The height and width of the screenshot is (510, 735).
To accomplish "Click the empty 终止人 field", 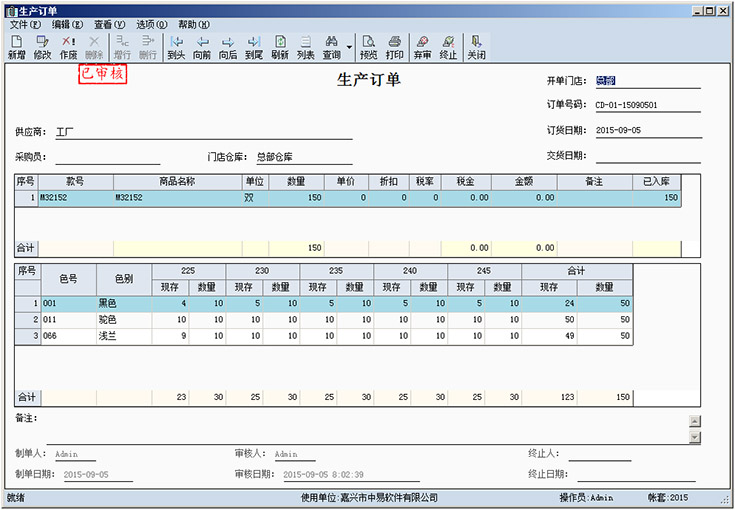I will pyautogui.click(x=600, y=454).
